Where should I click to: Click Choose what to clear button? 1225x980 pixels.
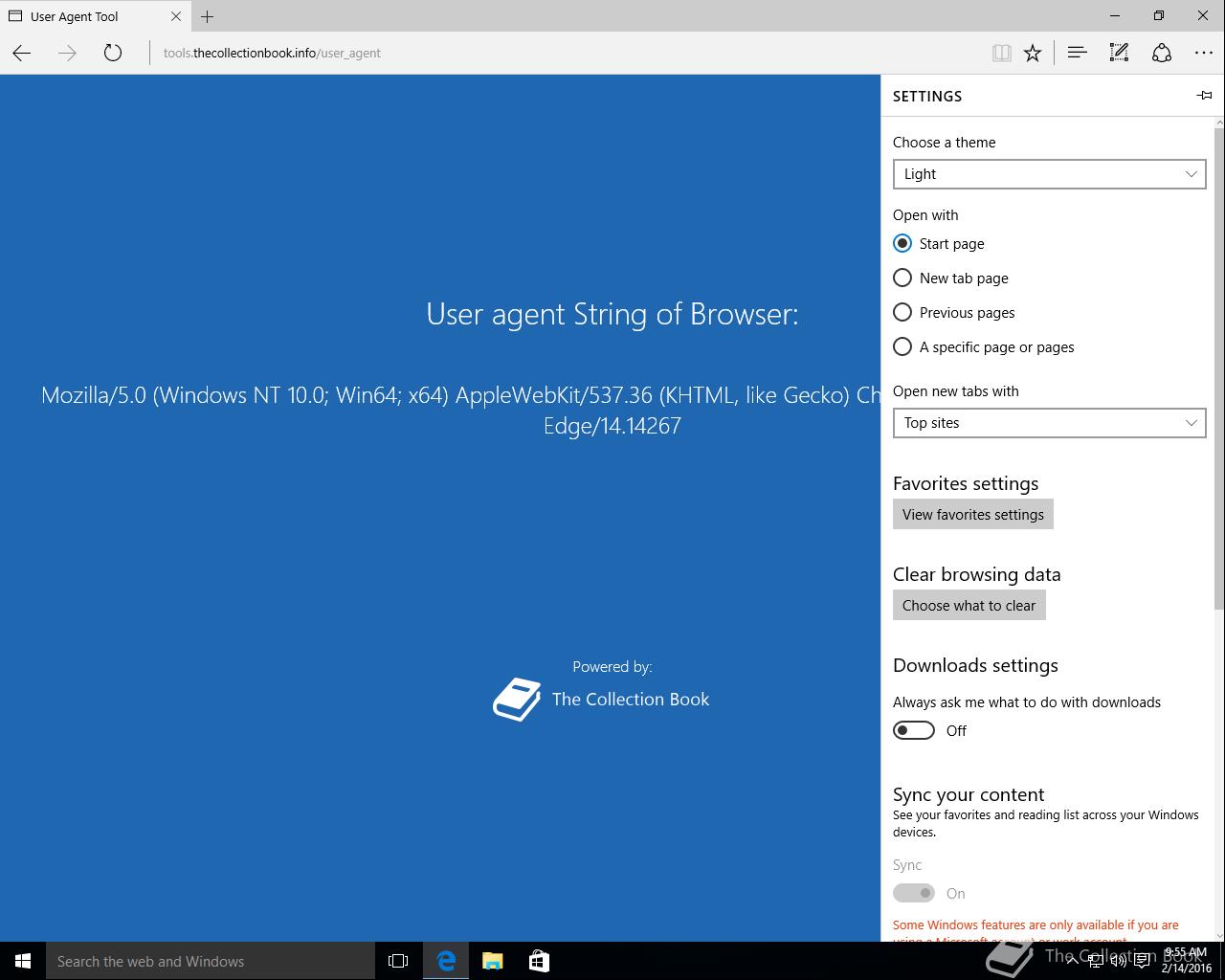(969, 606)
